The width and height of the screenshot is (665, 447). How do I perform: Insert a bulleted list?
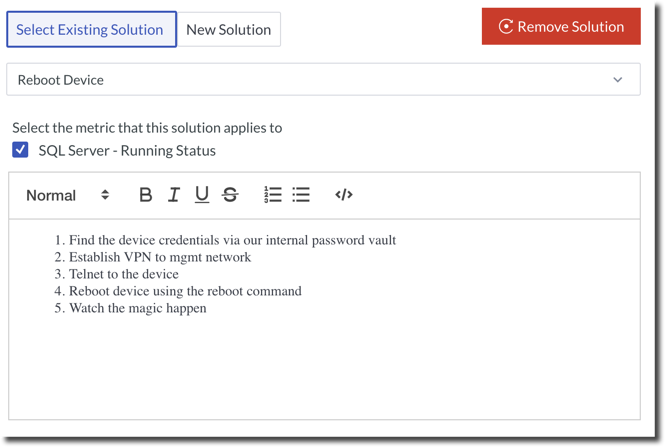[301, 195]
